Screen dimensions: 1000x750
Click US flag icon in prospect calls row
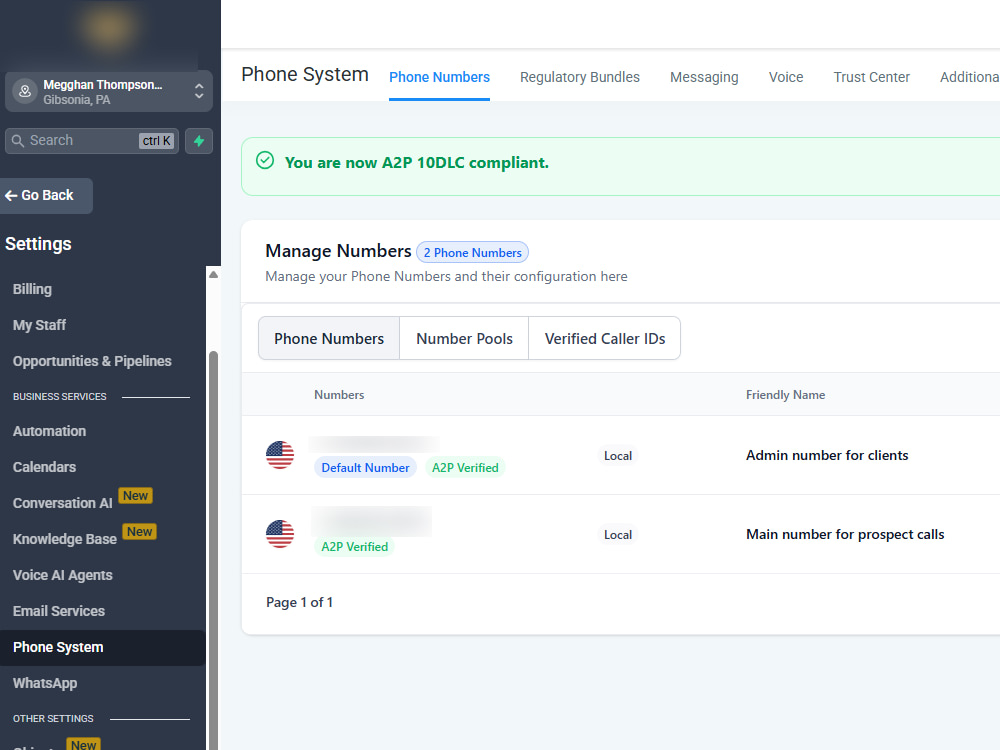coord(280,534)
